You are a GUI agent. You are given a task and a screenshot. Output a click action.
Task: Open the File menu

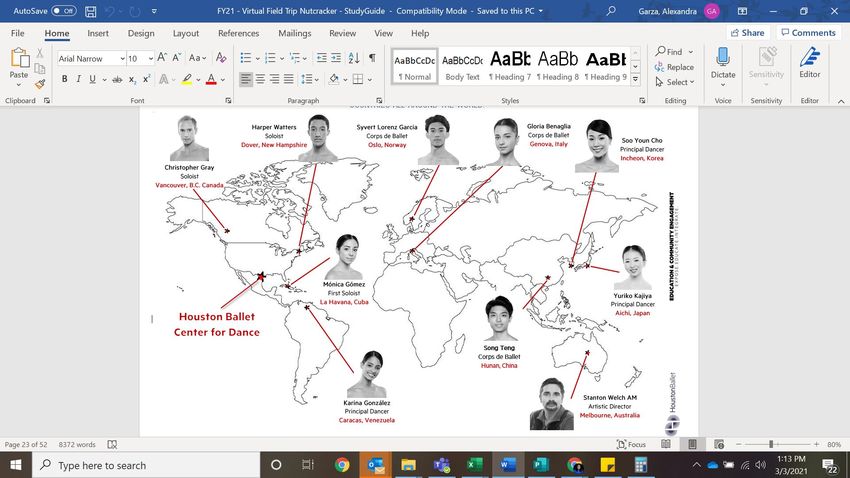pos(17,33)
